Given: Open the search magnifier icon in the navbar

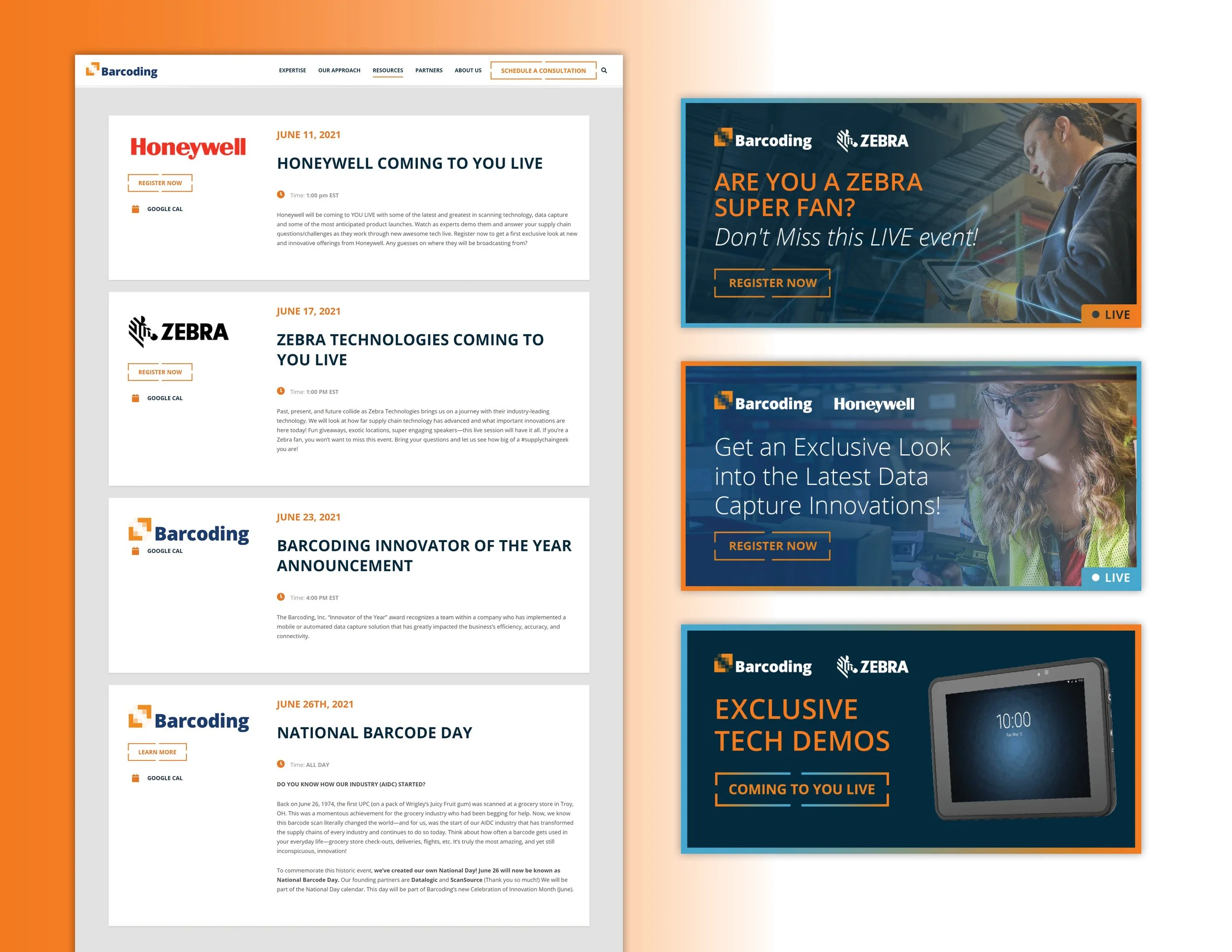Looking at the screenshot, I should click(x=604, y=70).
